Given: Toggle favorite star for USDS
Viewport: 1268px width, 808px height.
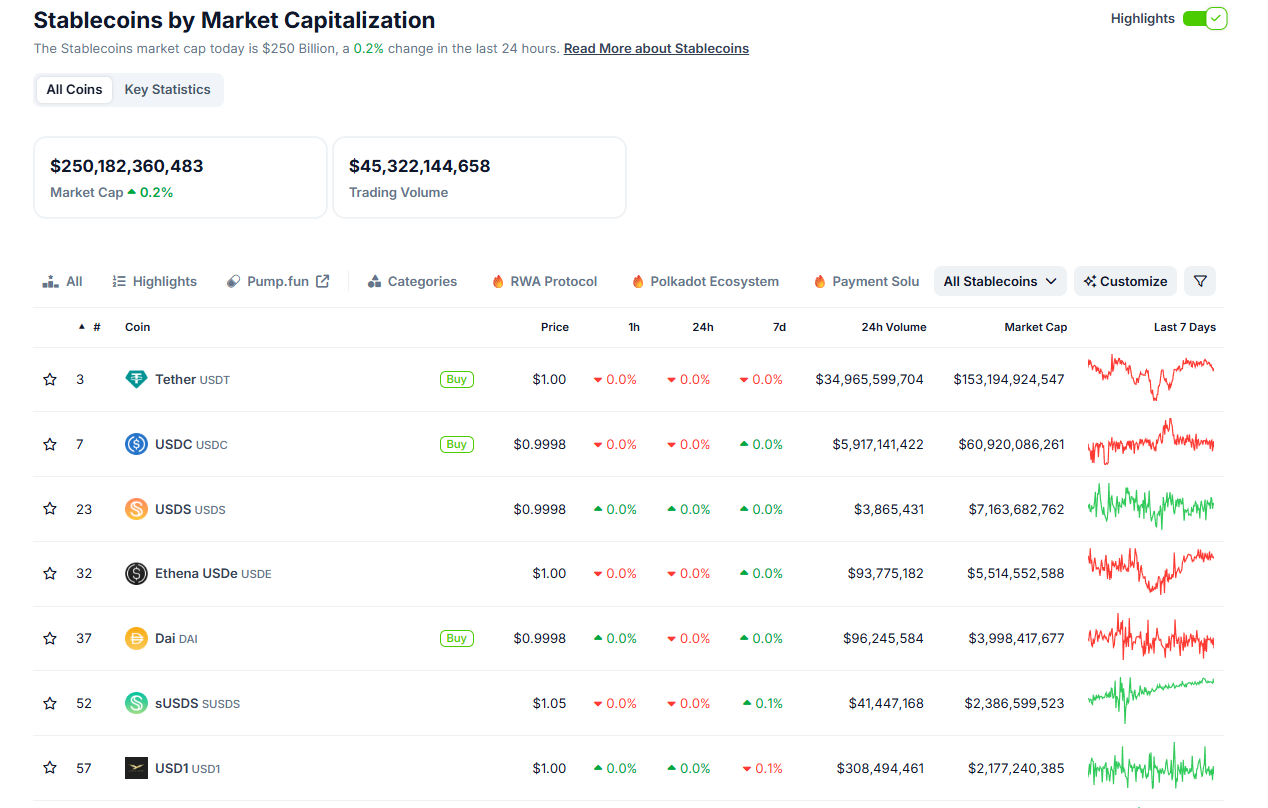Looking at the screenshot, I should click(x=50, y=509).
